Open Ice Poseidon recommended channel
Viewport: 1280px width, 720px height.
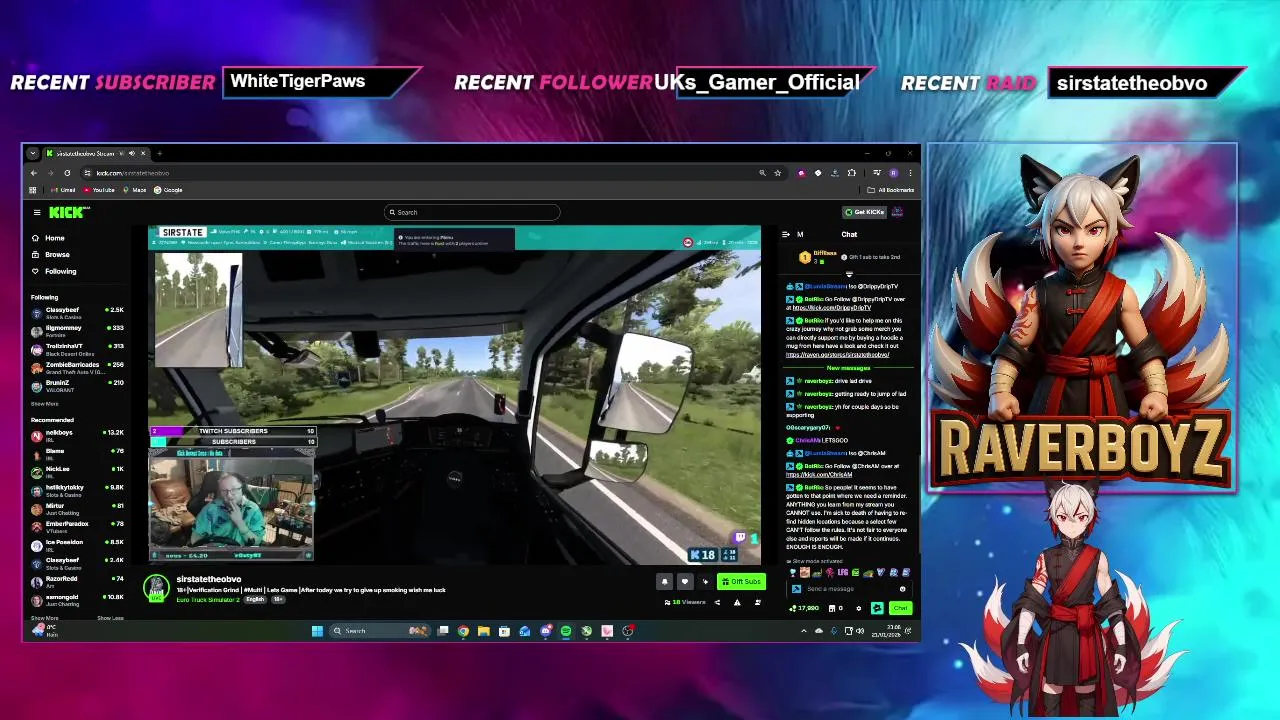[x=78, y=544]
